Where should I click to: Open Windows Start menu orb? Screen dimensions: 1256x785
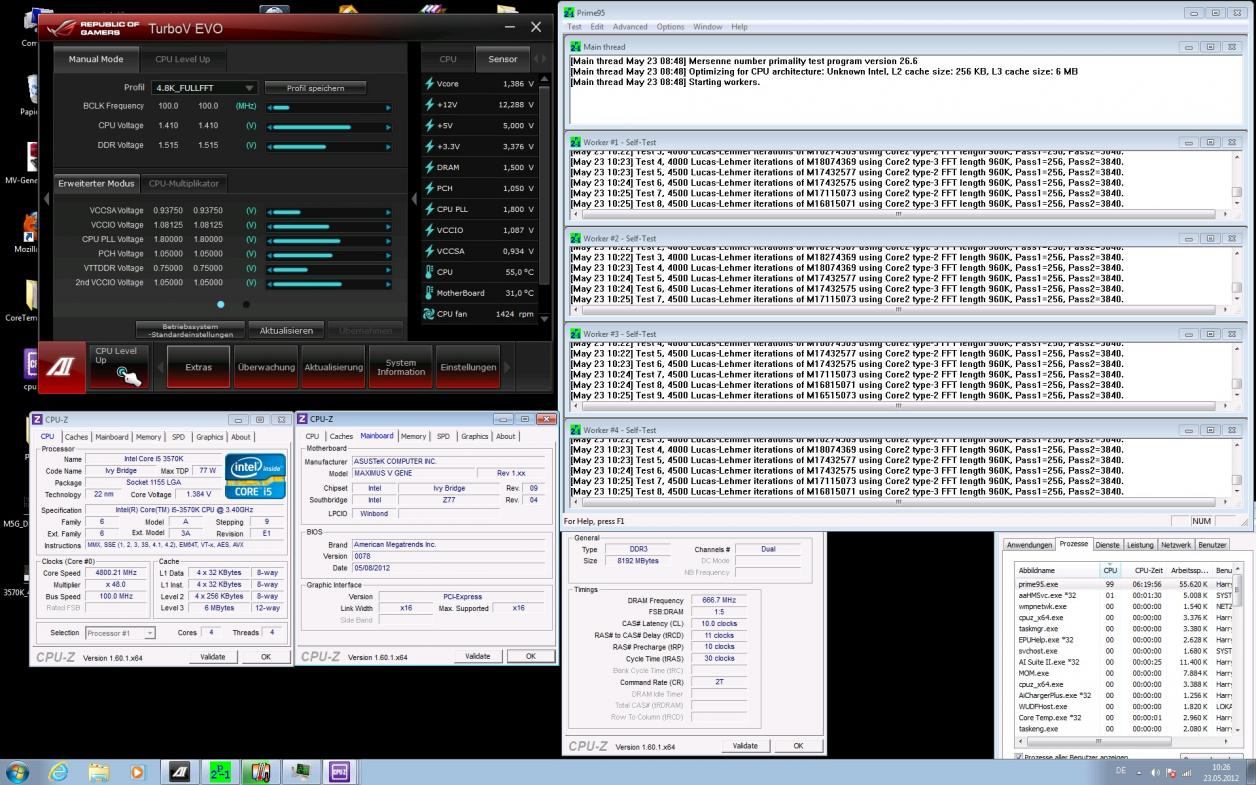18,772
